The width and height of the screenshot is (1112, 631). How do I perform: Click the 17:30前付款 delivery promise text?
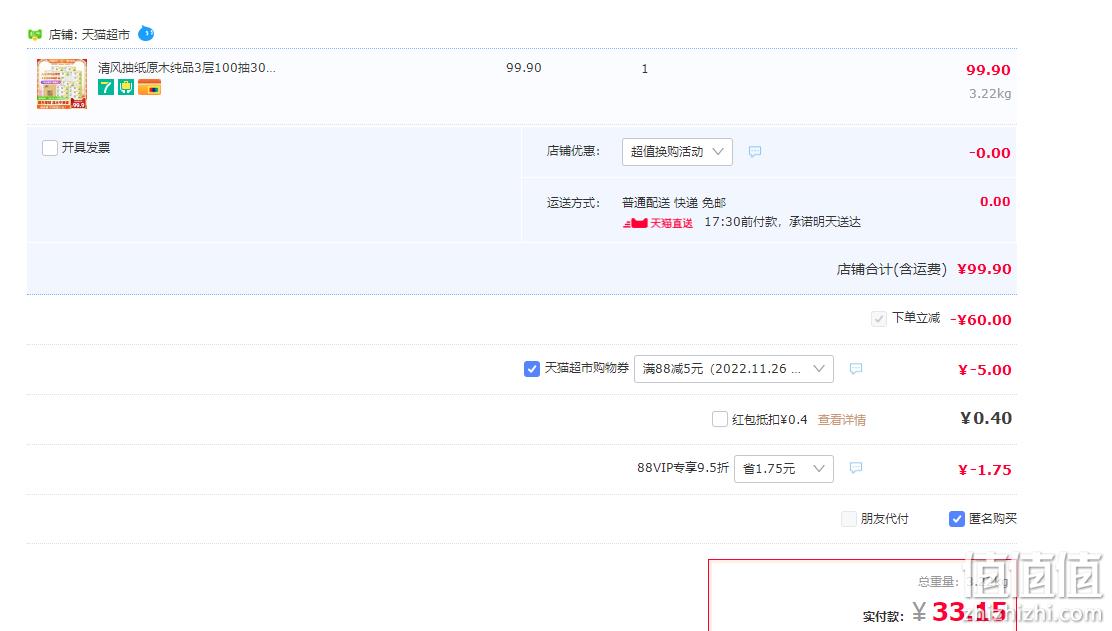(782, 223)
